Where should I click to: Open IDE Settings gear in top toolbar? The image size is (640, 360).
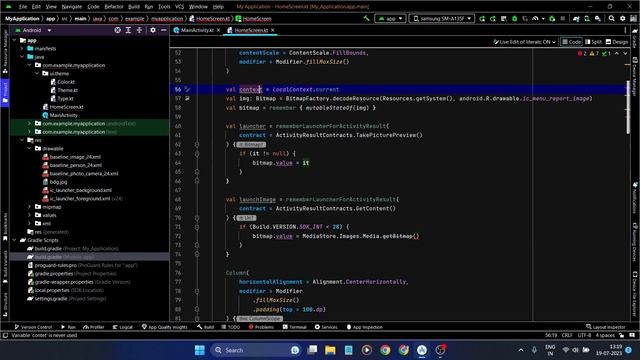[x=622, y=18]
